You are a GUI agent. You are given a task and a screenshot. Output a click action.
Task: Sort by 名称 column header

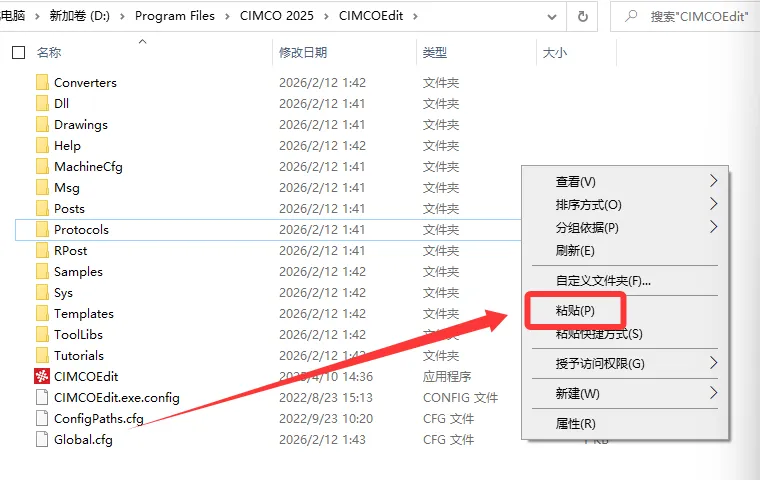(49, 52)
